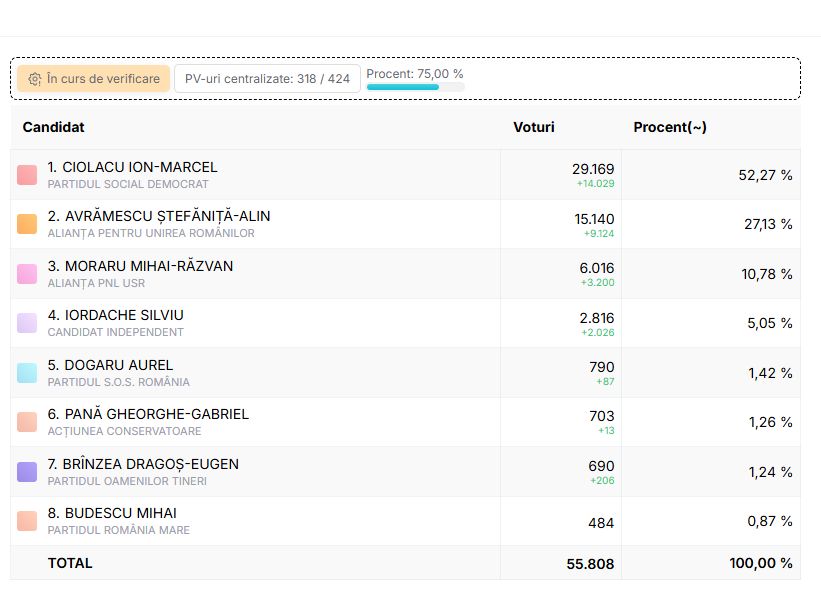This screenshot has height=605, width=821.
Task: Click the light blue swatch for Dogaru Aurel
Action: [x=27, y=373]
